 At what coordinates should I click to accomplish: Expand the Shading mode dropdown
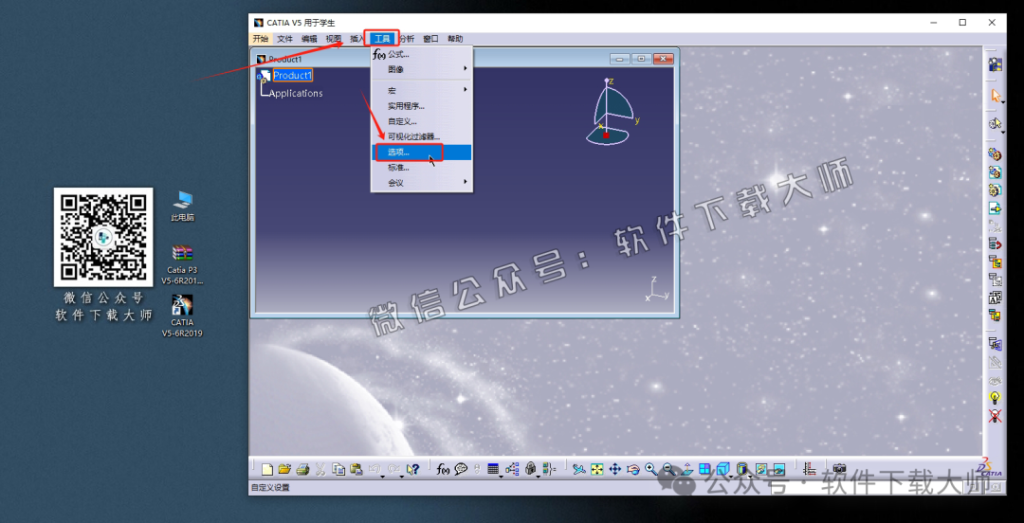[x=750, y=476]
